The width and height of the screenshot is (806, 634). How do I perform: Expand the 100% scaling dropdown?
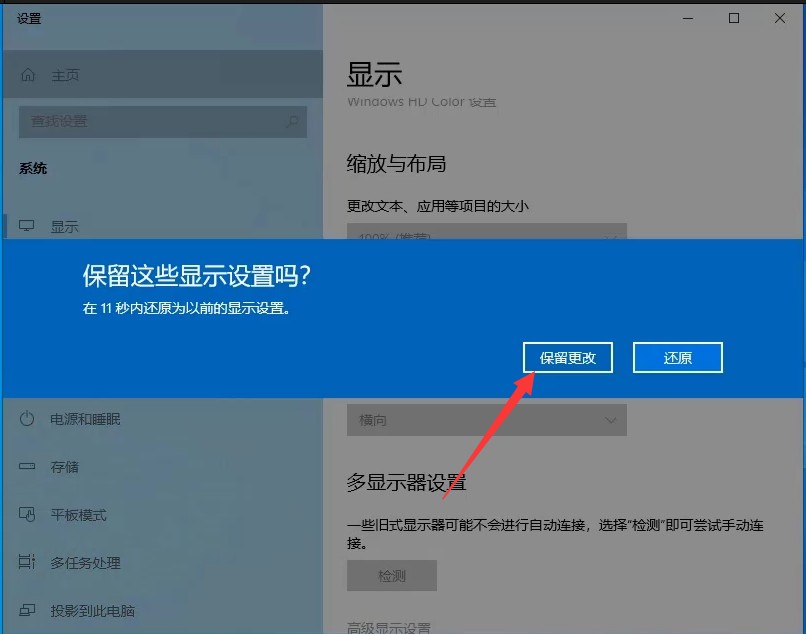(x=486, y=233)
